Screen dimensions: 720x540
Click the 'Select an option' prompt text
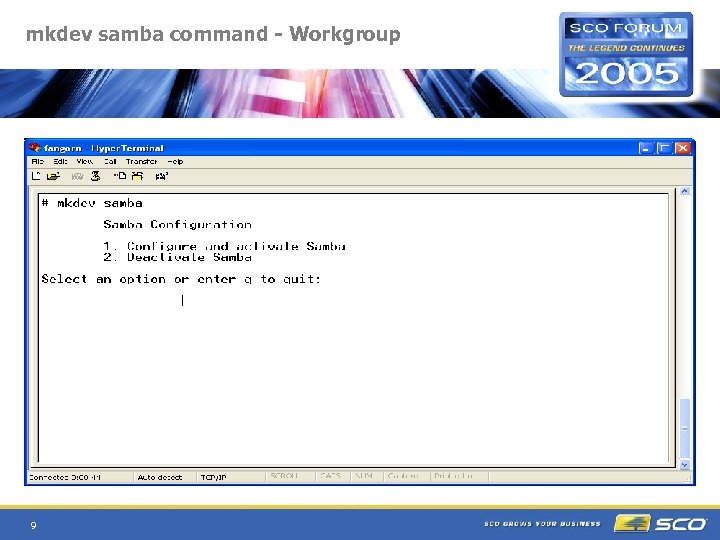click(x=181, y=279)
